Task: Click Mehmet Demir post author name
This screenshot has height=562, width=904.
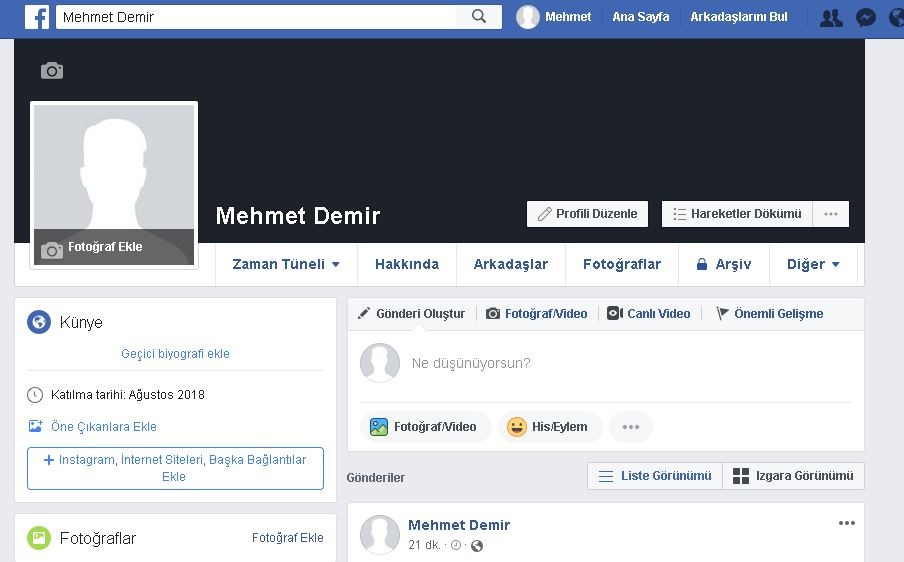Action: click(459, 525)
